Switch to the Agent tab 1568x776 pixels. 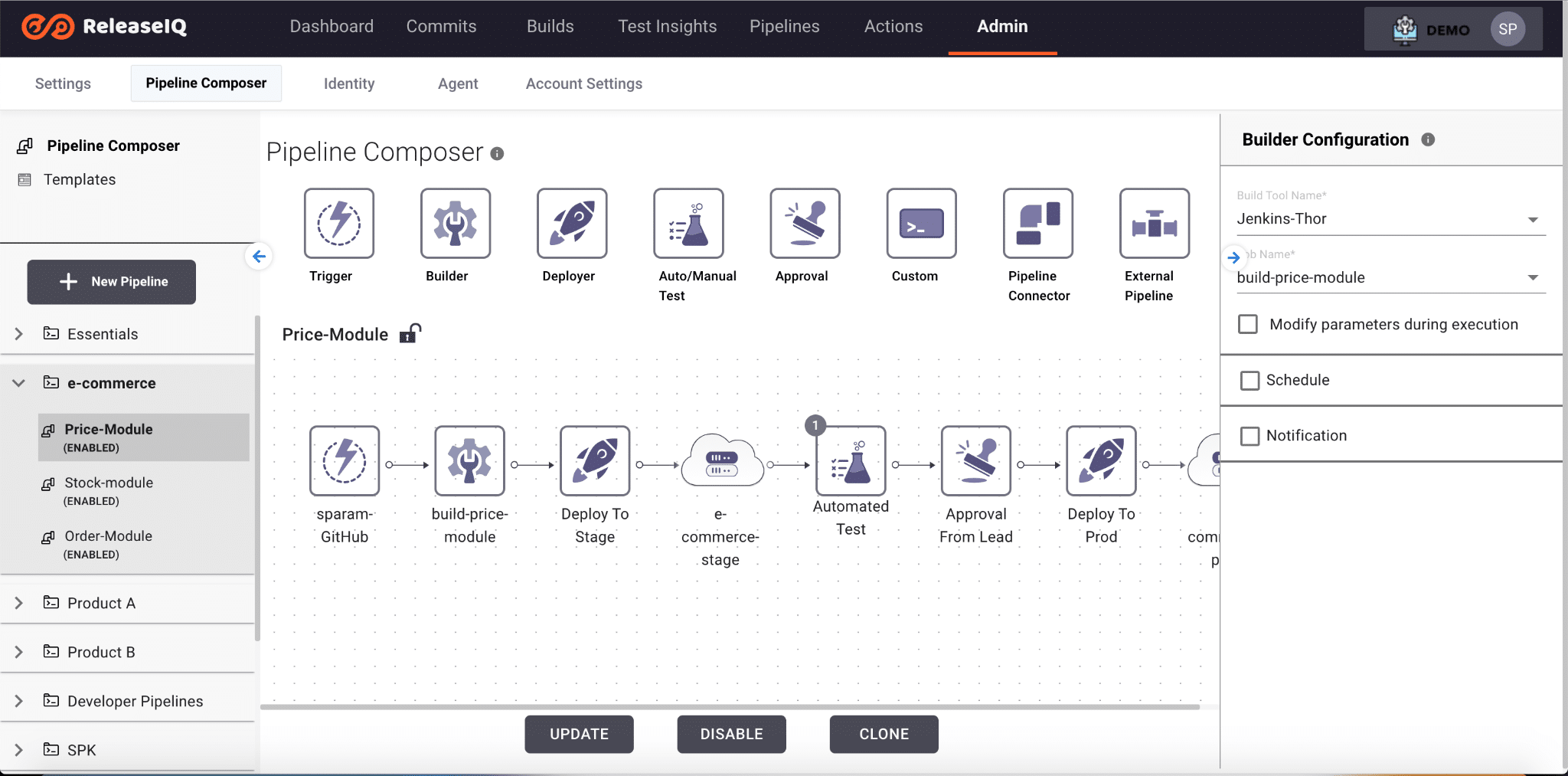pyautogui.click(x=458, y=83)
